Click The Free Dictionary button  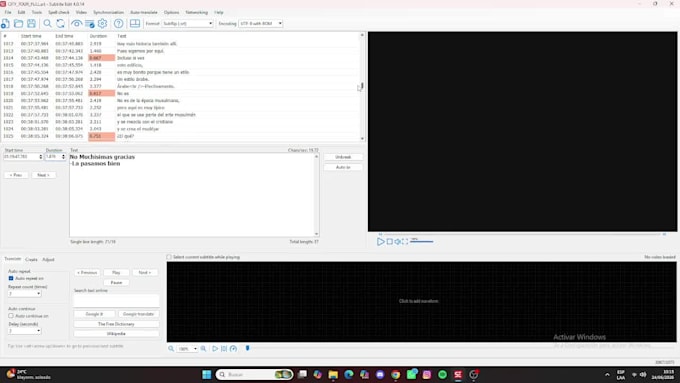116,324
